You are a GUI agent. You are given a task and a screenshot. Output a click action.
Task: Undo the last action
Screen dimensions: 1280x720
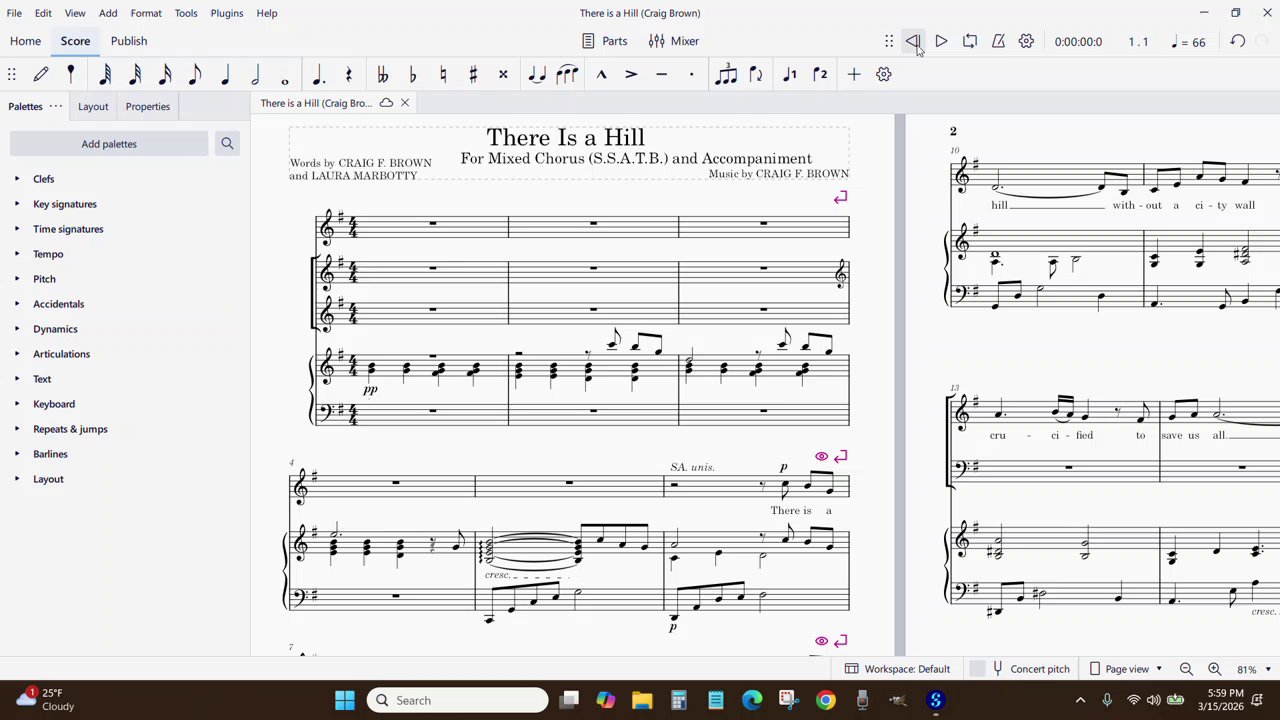(1237, 41)
